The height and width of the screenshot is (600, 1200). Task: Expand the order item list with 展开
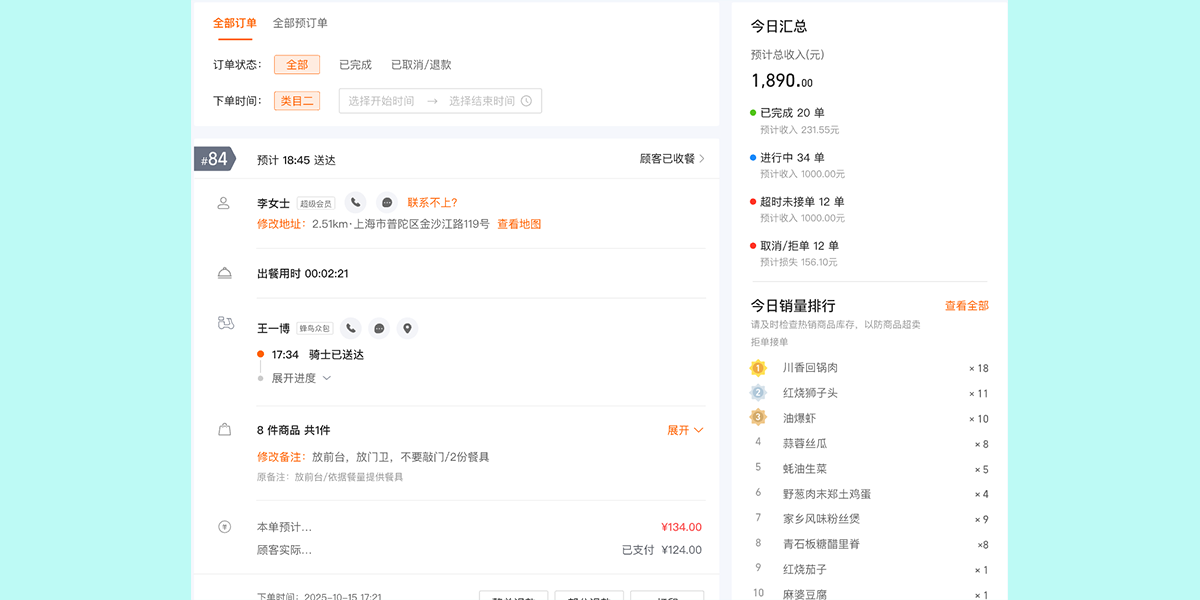pos(685,430)
